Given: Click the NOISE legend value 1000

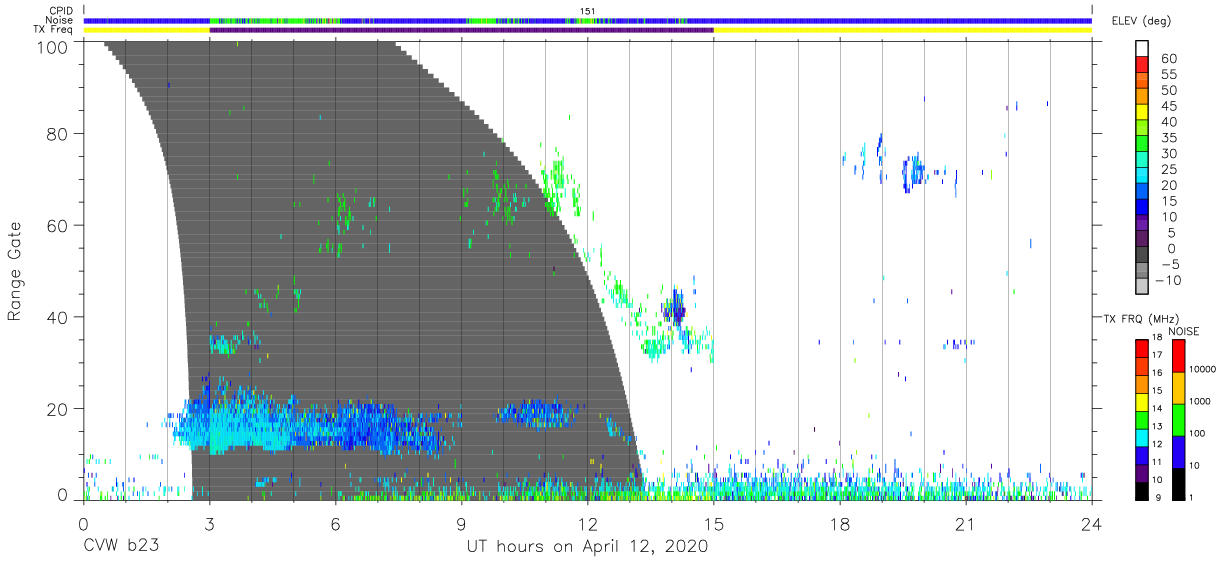Looking at the screenshot, I should pyautogui.click(x=1200, y=403).
